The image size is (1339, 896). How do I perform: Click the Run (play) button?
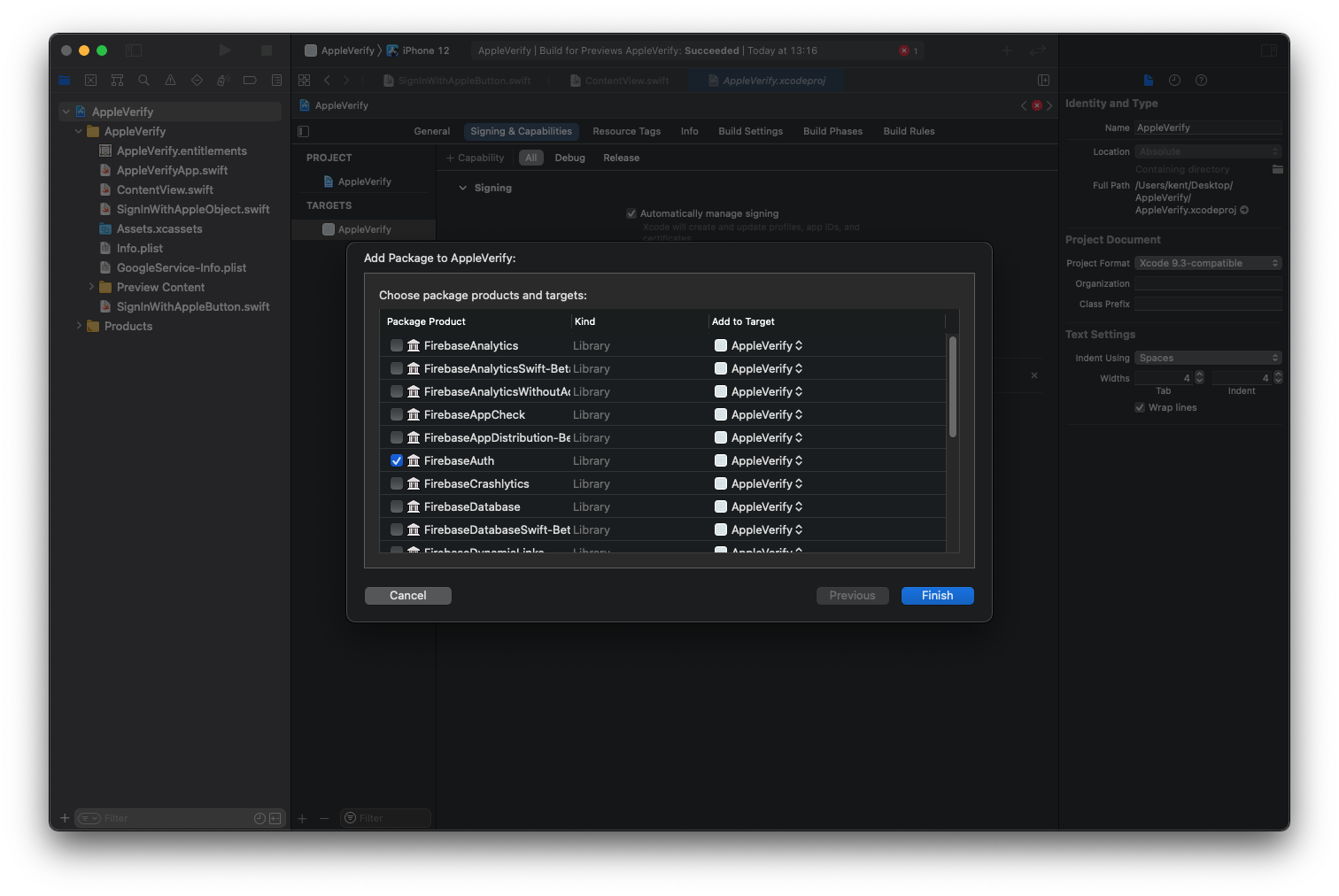[x=225, y=50]
